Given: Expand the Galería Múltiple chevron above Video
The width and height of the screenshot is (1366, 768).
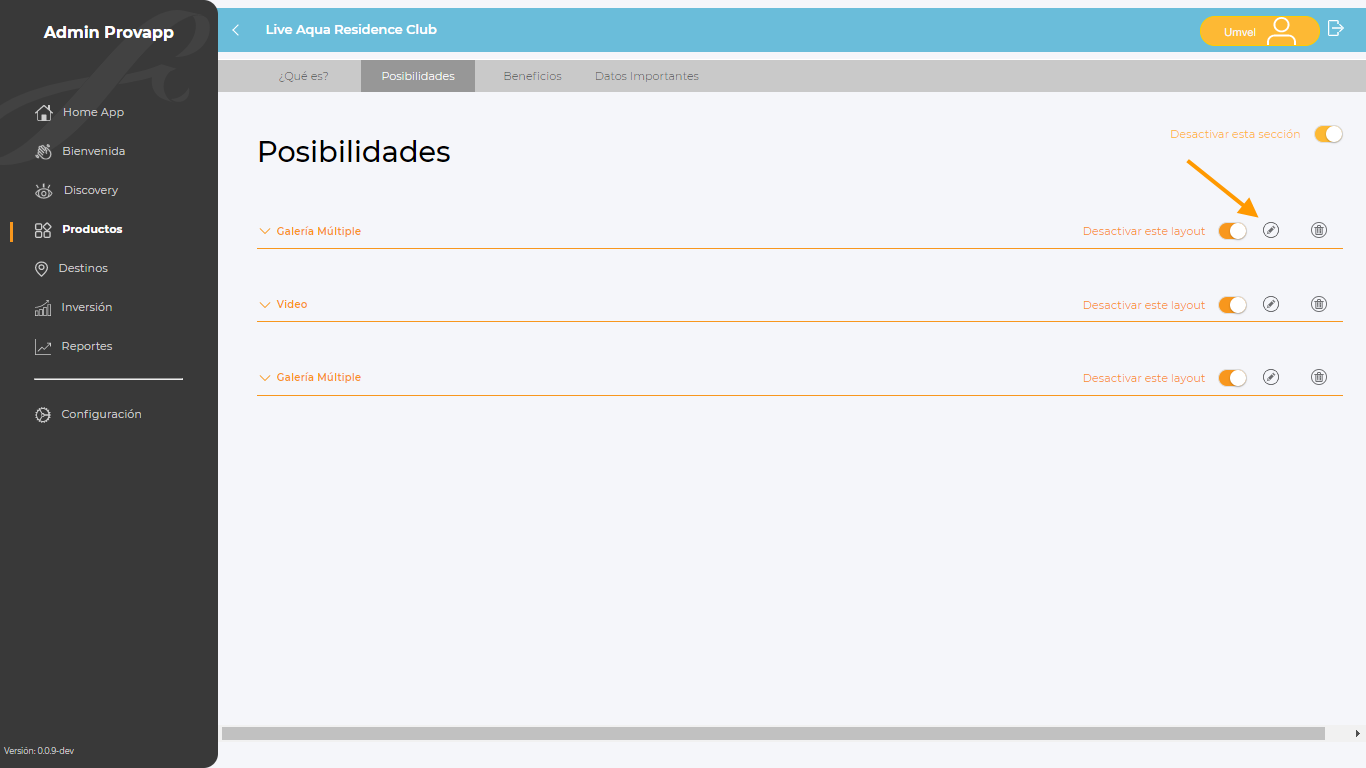Looking at the screenshot, I should tap(265, 231).
